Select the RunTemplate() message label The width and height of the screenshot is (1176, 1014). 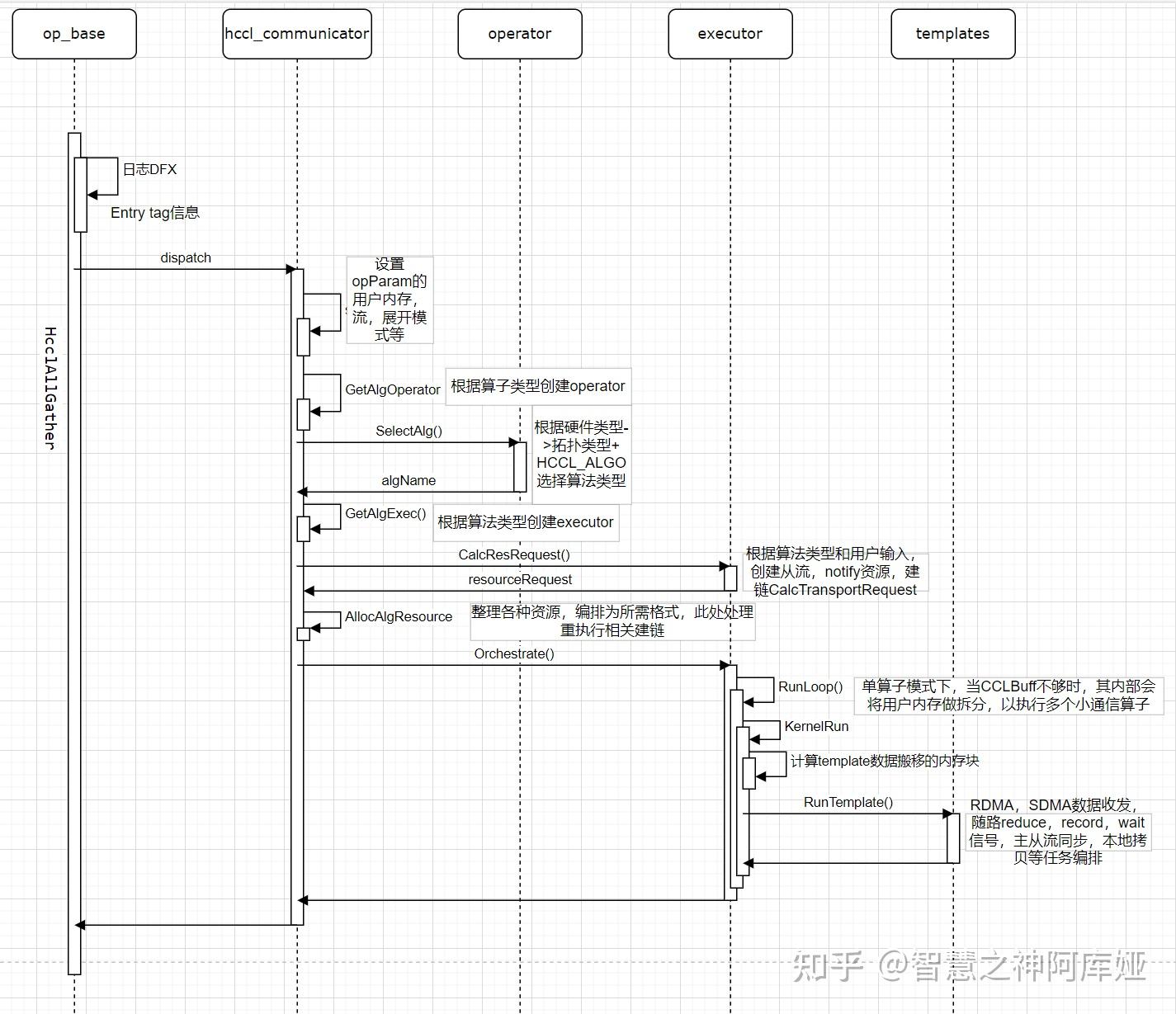coord(848,801)
